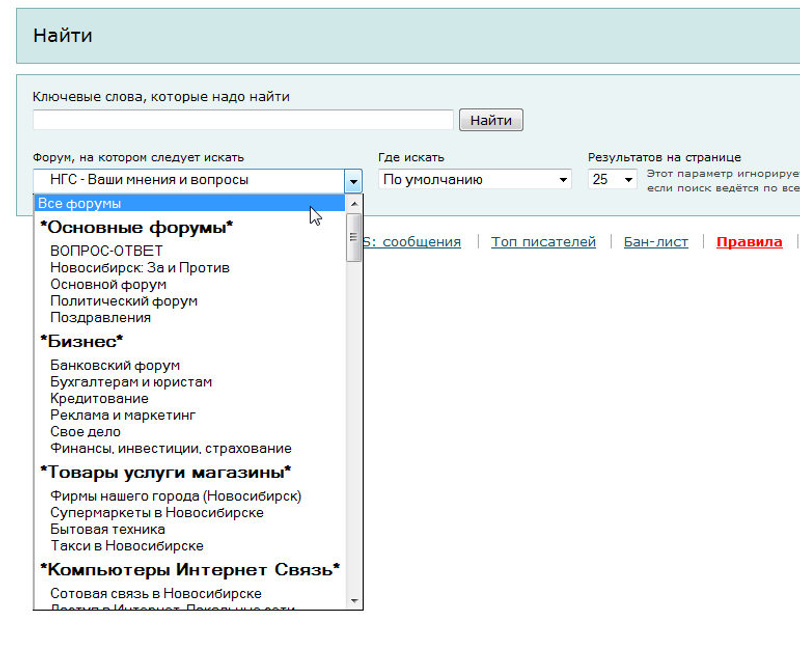Screen dimensions: 800x657
Task: Open the Бан-лист link
Action: (655, 242)
